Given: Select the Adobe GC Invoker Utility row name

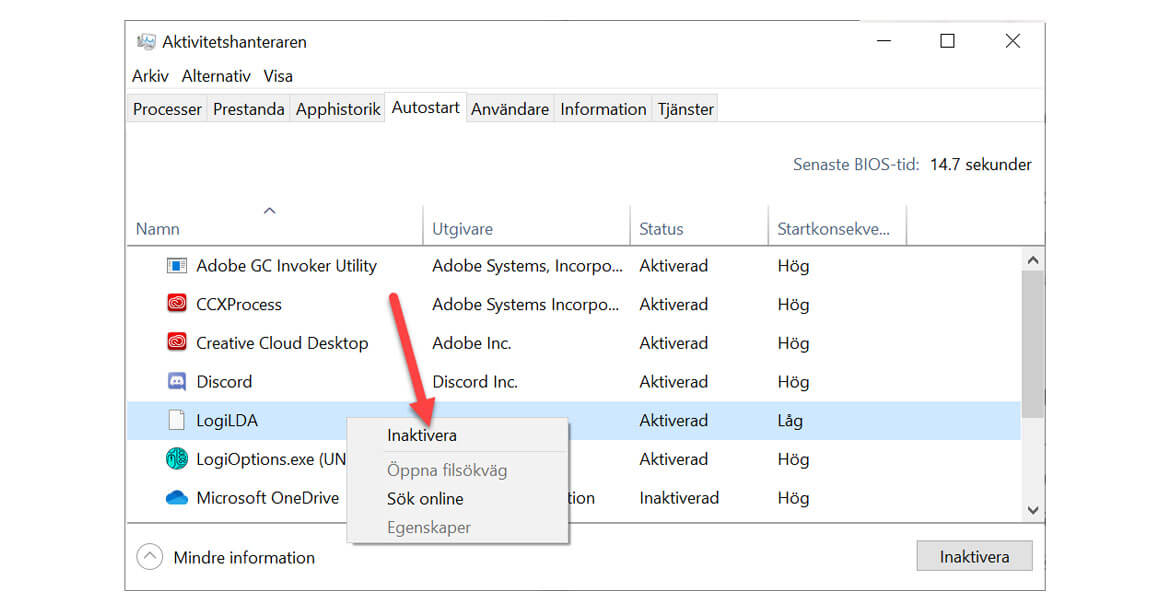Looking at the screenshot, I should [x=287, y=265].
